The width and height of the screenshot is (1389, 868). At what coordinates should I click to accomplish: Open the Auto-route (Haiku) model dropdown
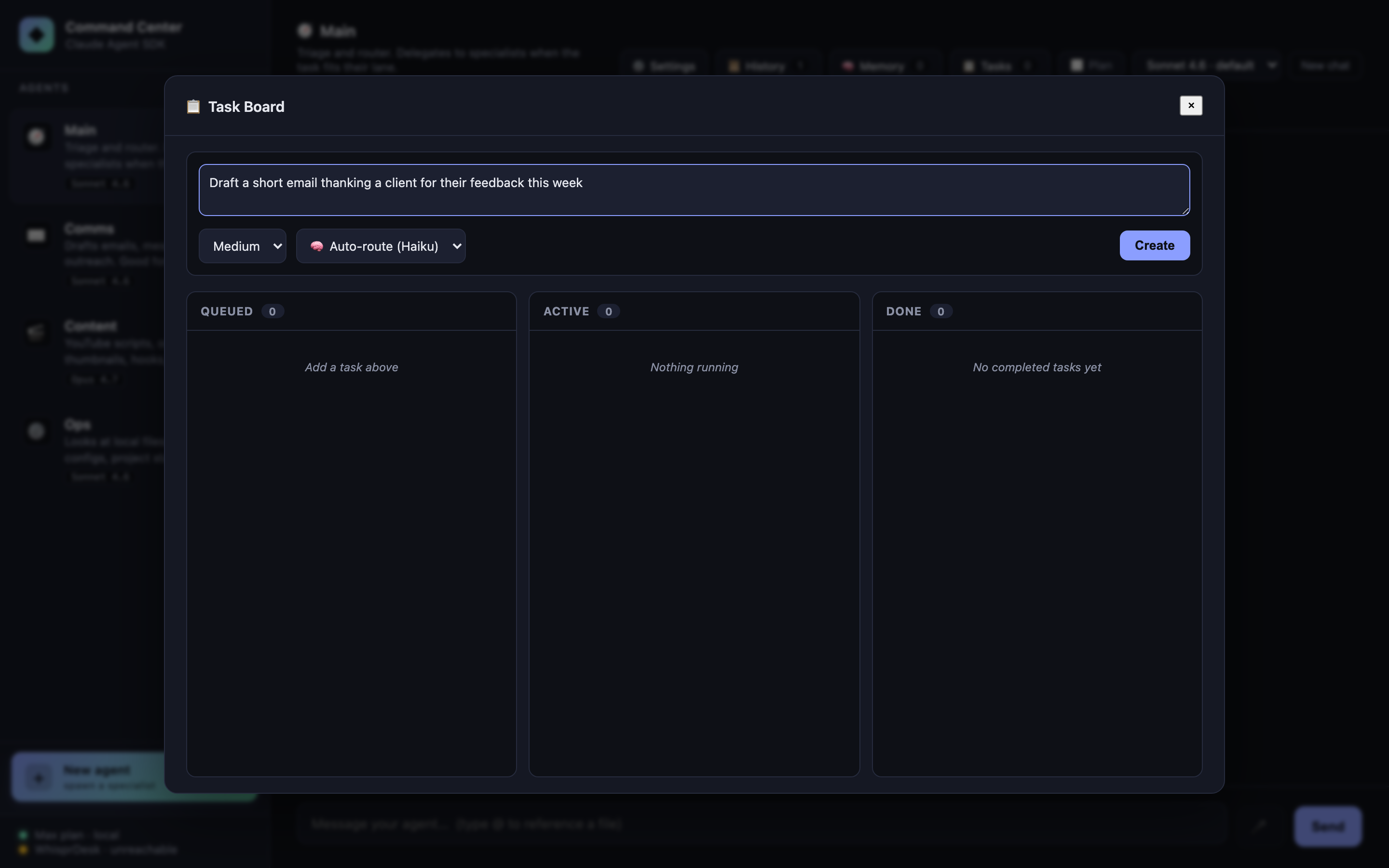[x=381, y=246]
